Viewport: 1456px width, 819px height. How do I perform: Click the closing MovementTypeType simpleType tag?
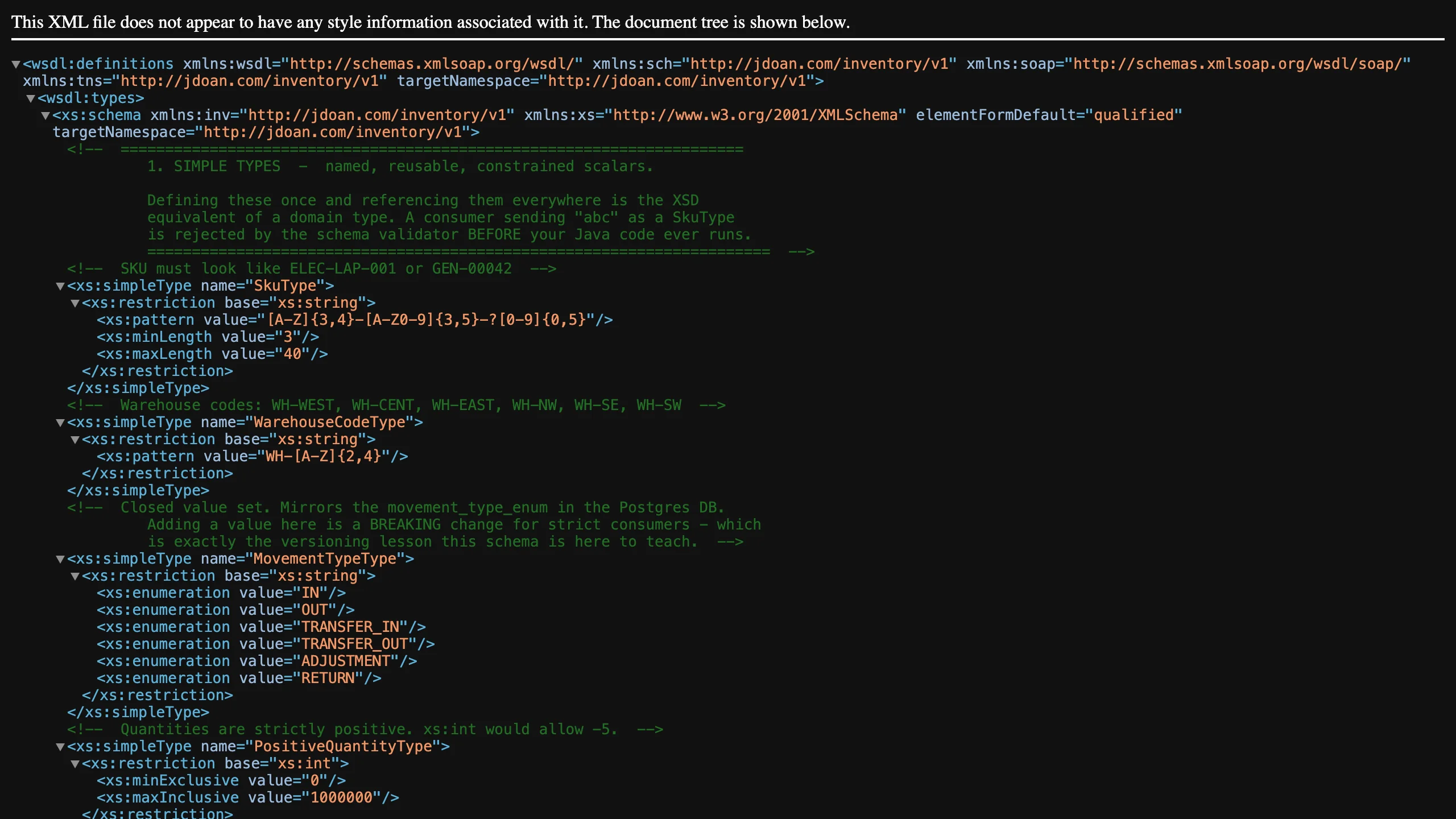click(x=138, y=712)
